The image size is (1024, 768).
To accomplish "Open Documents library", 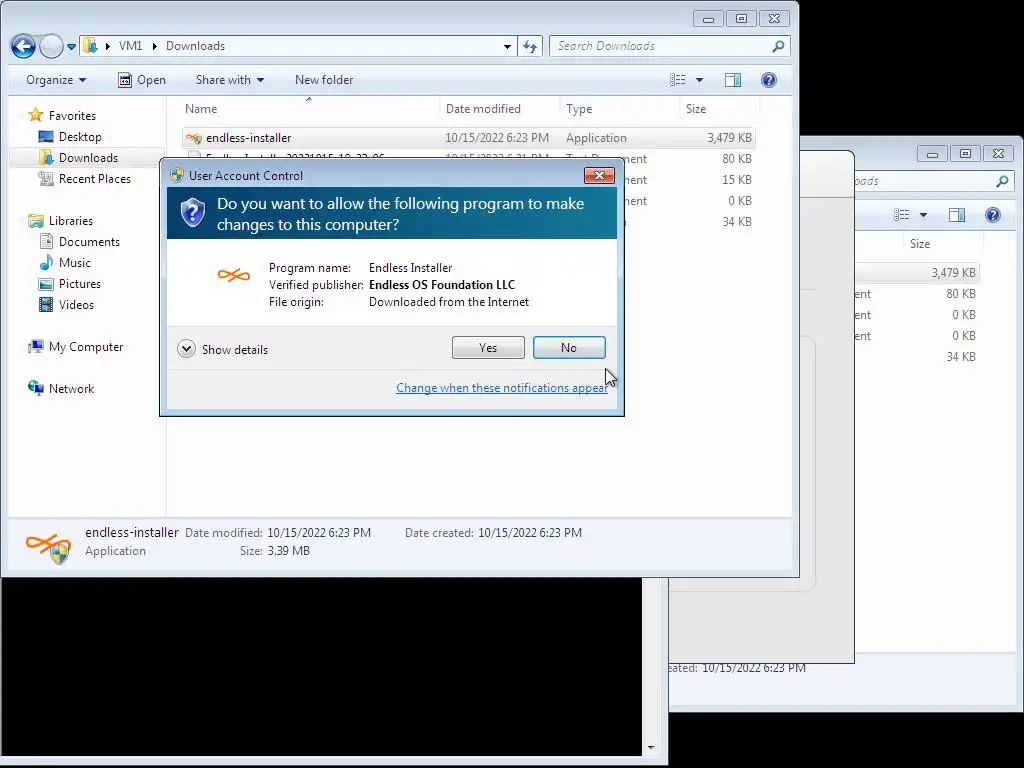I will click(80, 242).
